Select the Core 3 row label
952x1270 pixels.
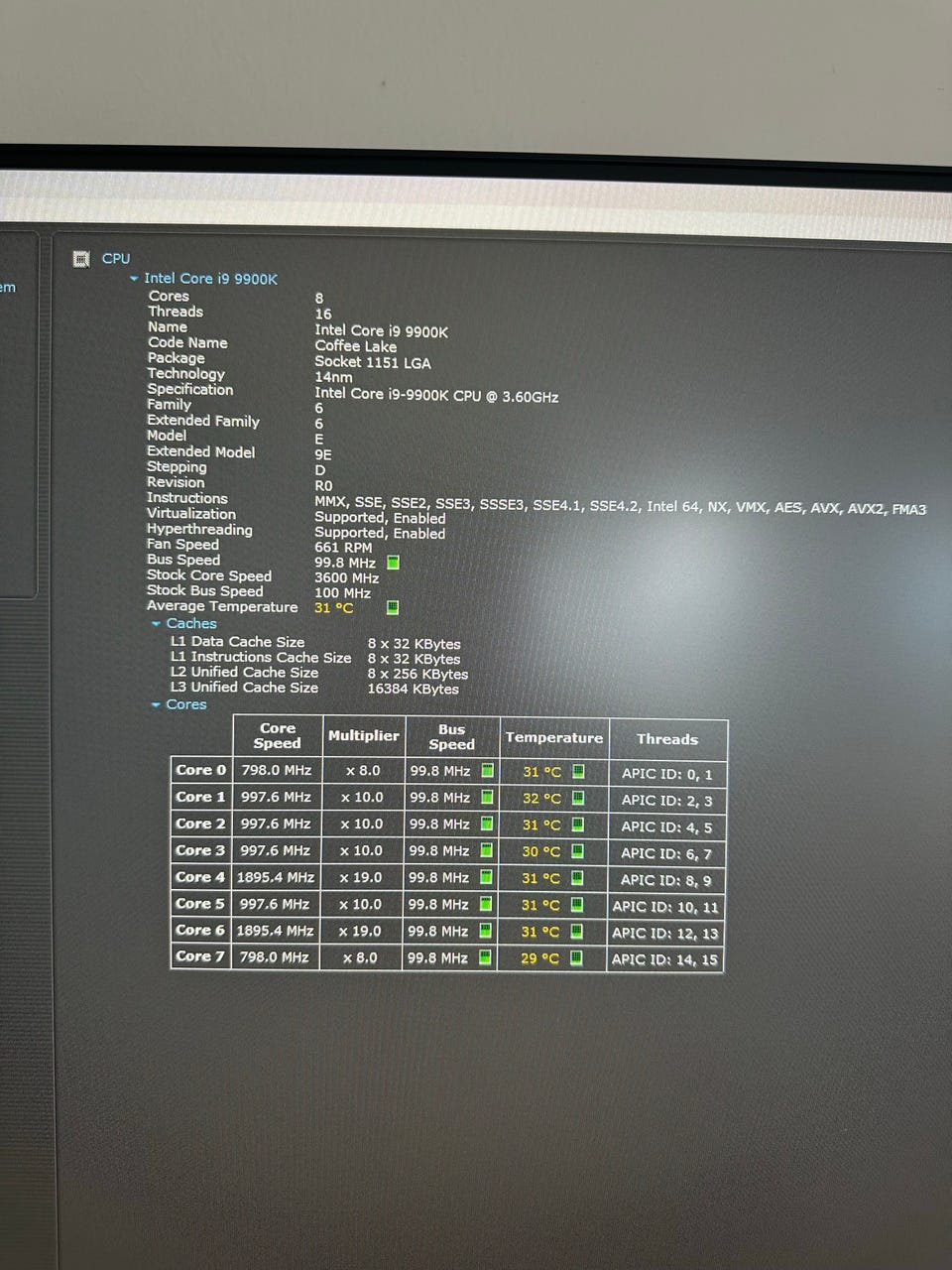tap(200, 850)
